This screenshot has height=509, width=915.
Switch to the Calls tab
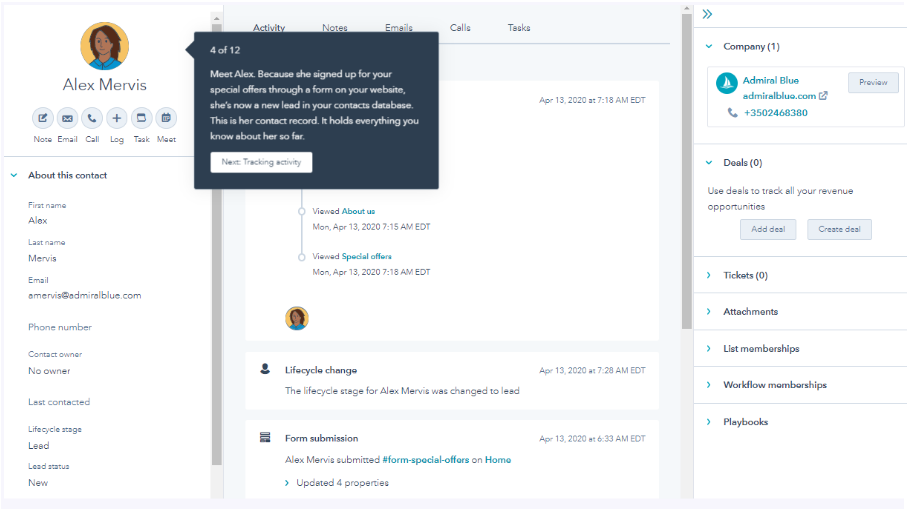tap(460, 27)
